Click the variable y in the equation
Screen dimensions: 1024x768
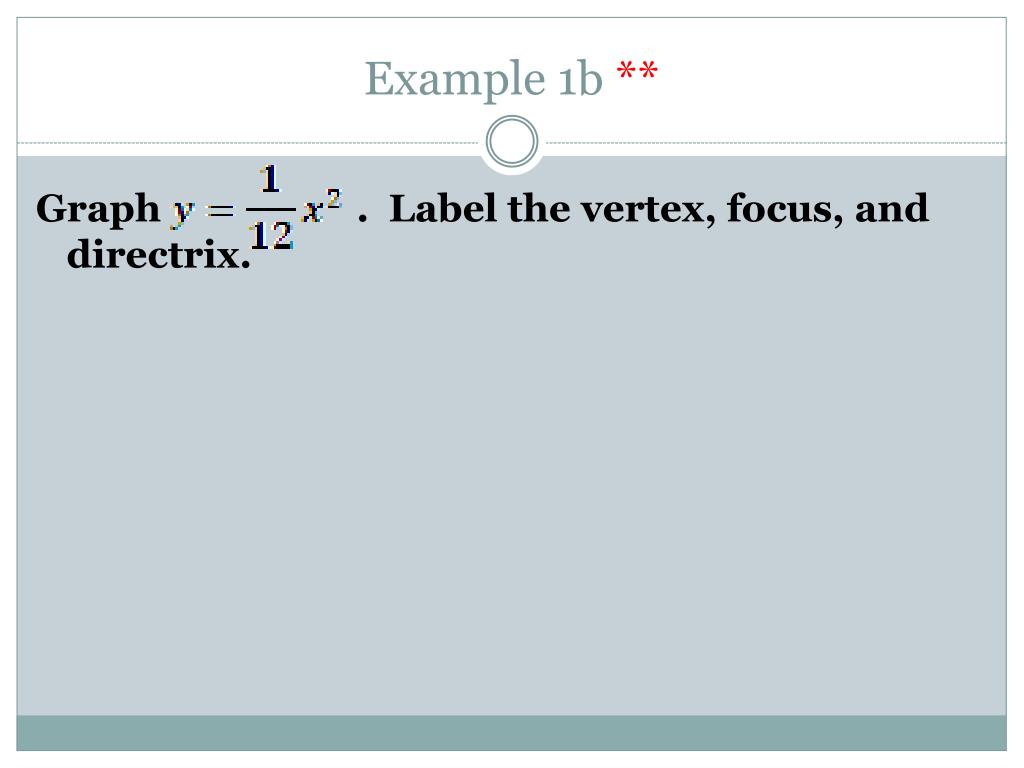[184, 212]
